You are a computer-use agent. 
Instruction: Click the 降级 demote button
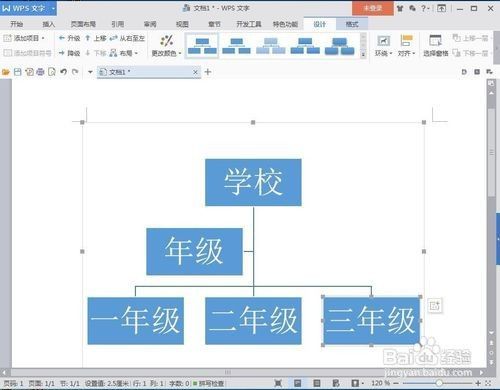point(69,53)
